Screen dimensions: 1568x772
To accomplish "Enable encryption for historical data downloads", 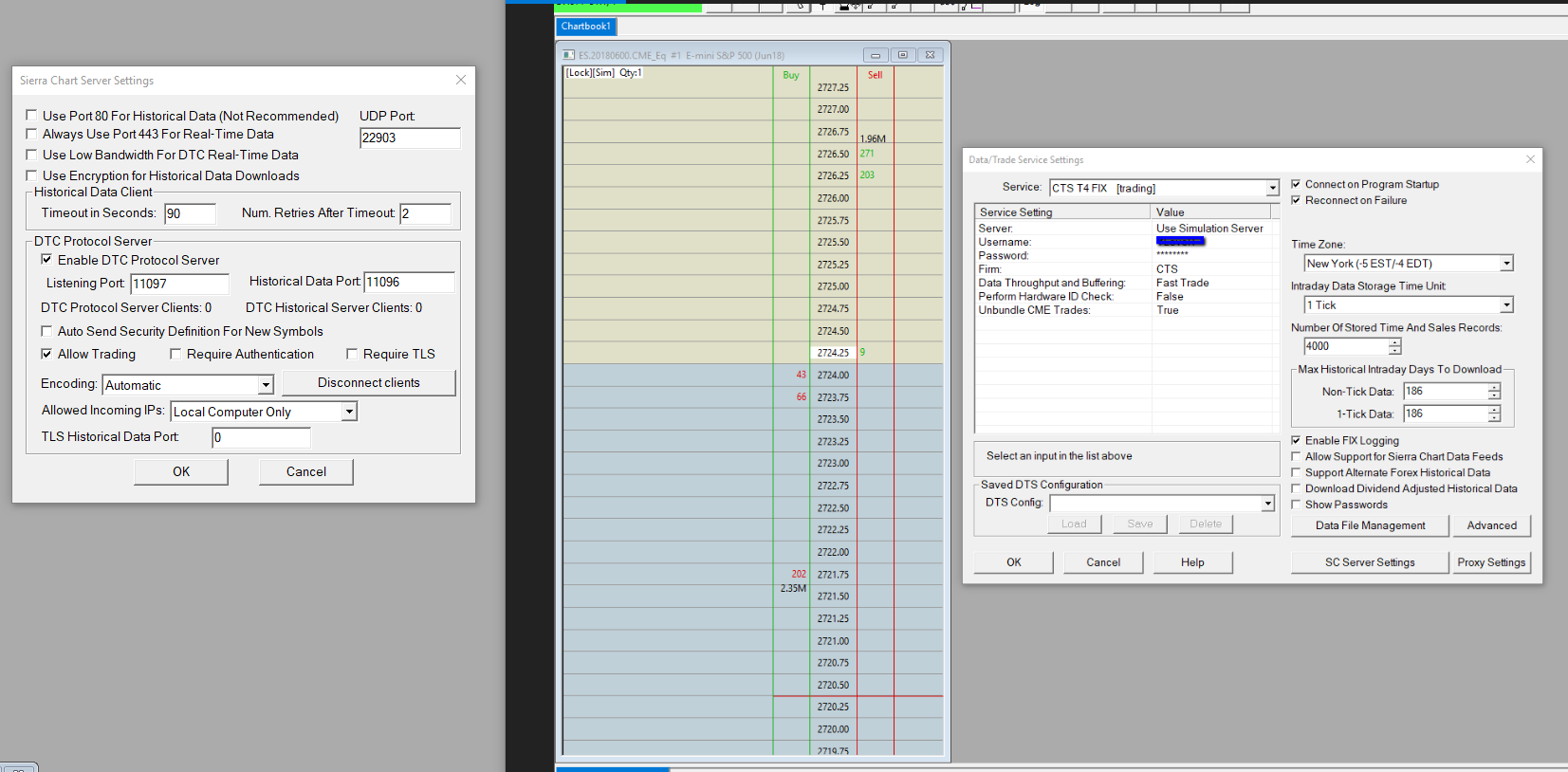I will coord(31,175).
